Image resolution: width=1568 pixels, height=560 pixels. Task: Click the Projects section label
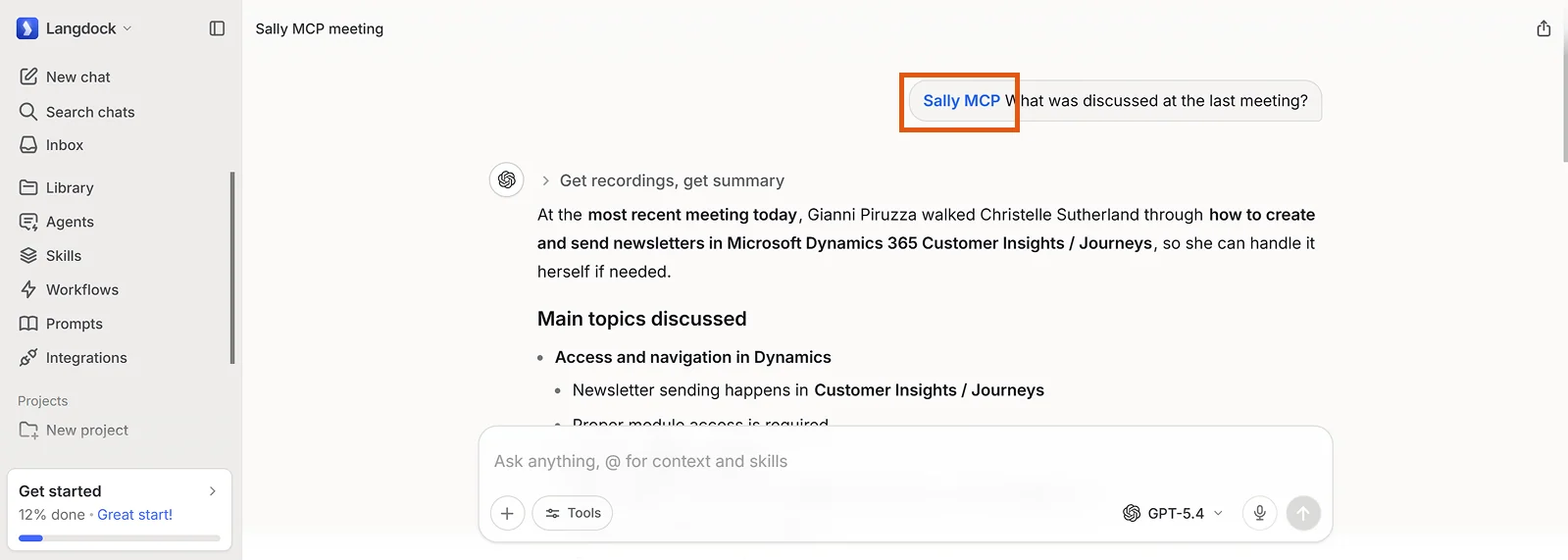(x=43, y=401)
